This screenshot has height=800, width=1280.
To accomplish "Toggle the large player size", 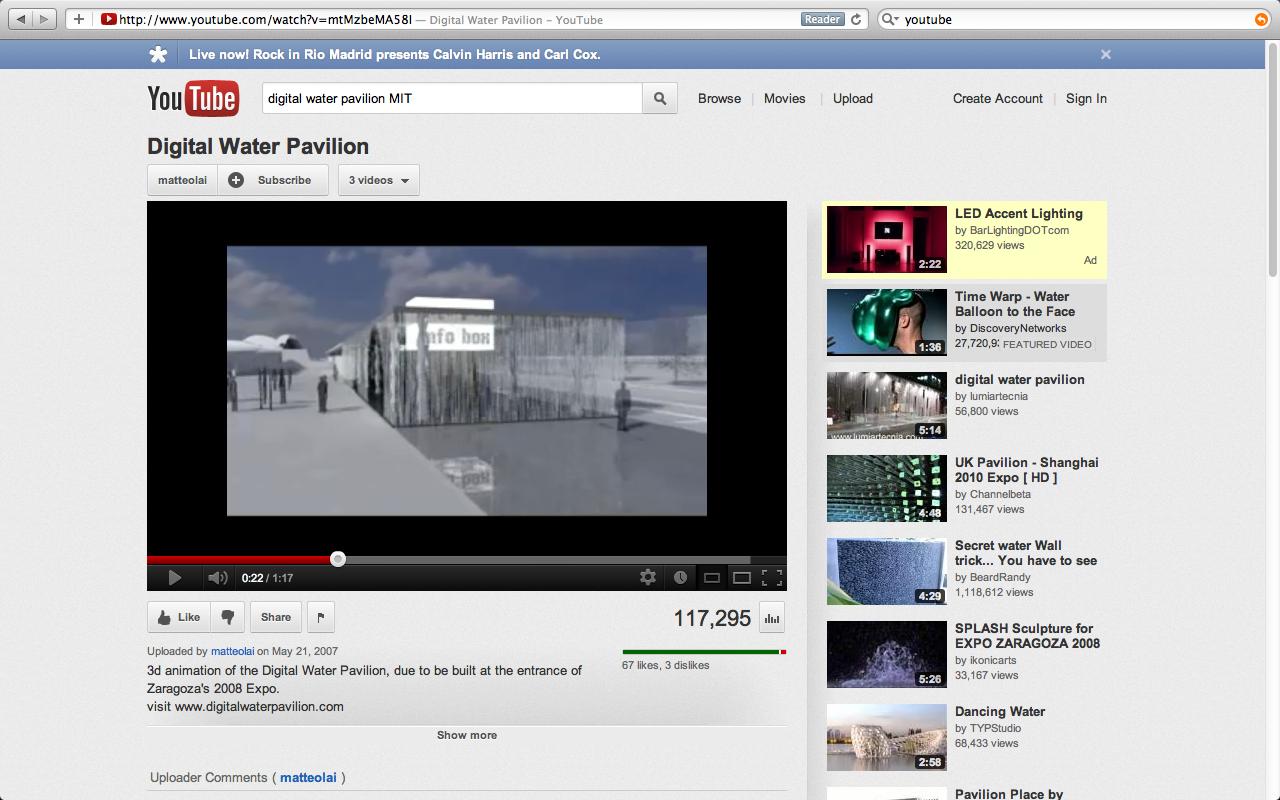I will [x=742, y=577].
